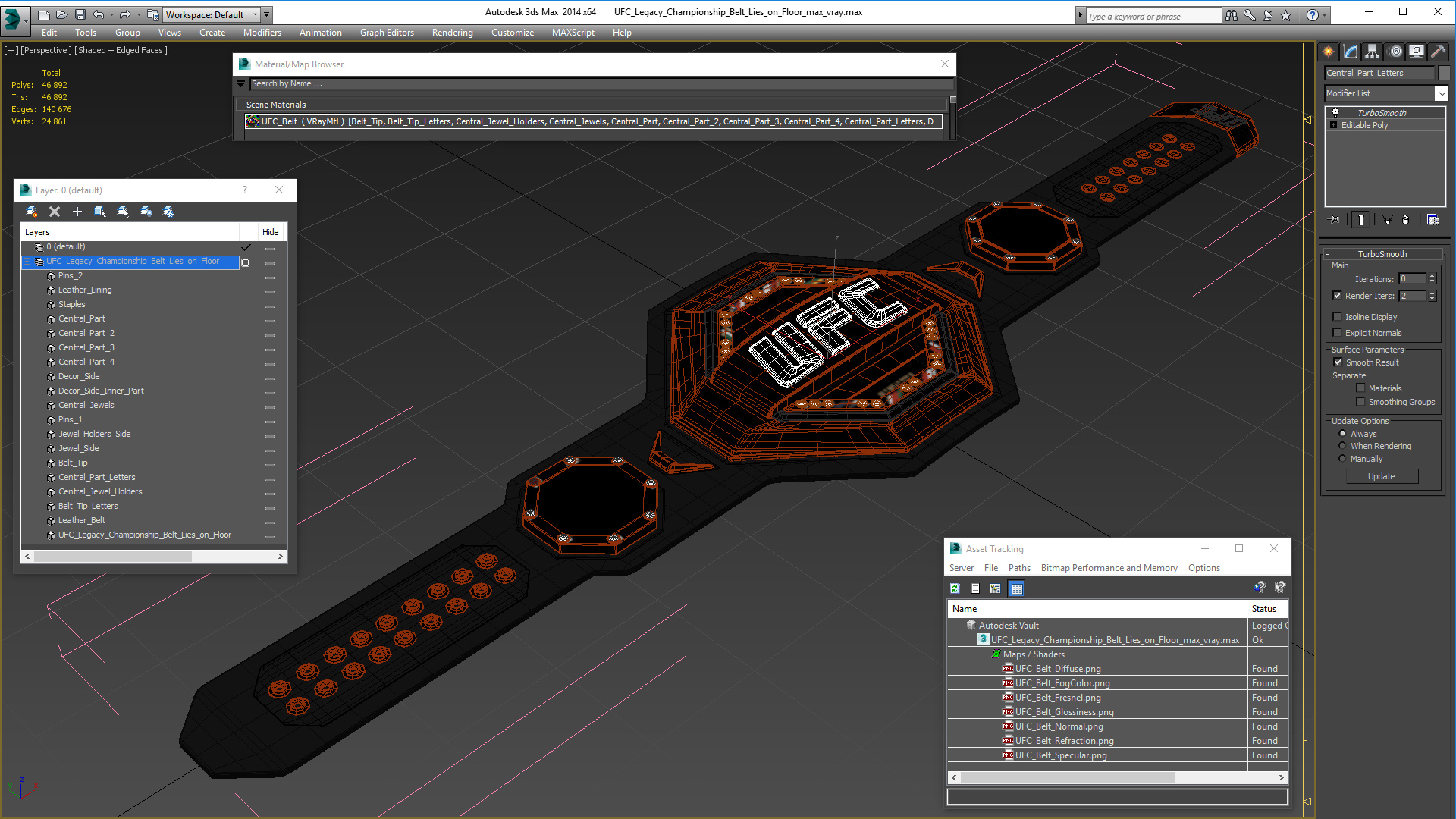Click Configure Modifier Sets icon
The width and height of the screenshot is (1456, 819).
[x=1432, y=219]
